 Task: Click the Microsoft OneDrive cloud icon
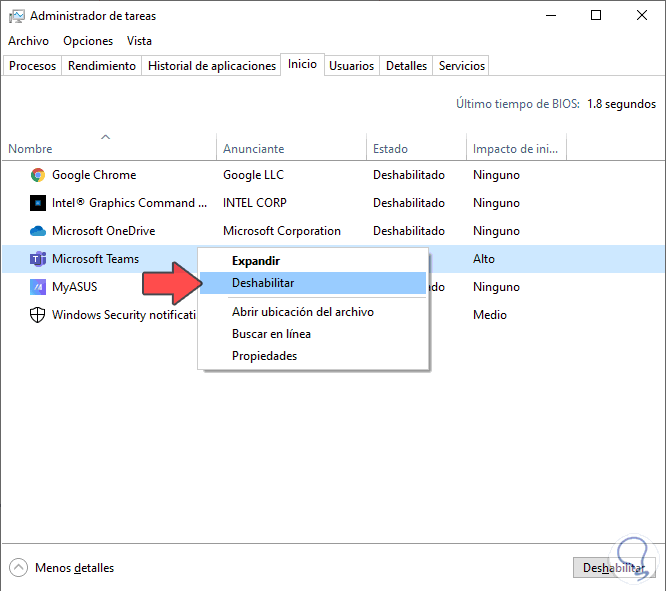coord(38,231)
